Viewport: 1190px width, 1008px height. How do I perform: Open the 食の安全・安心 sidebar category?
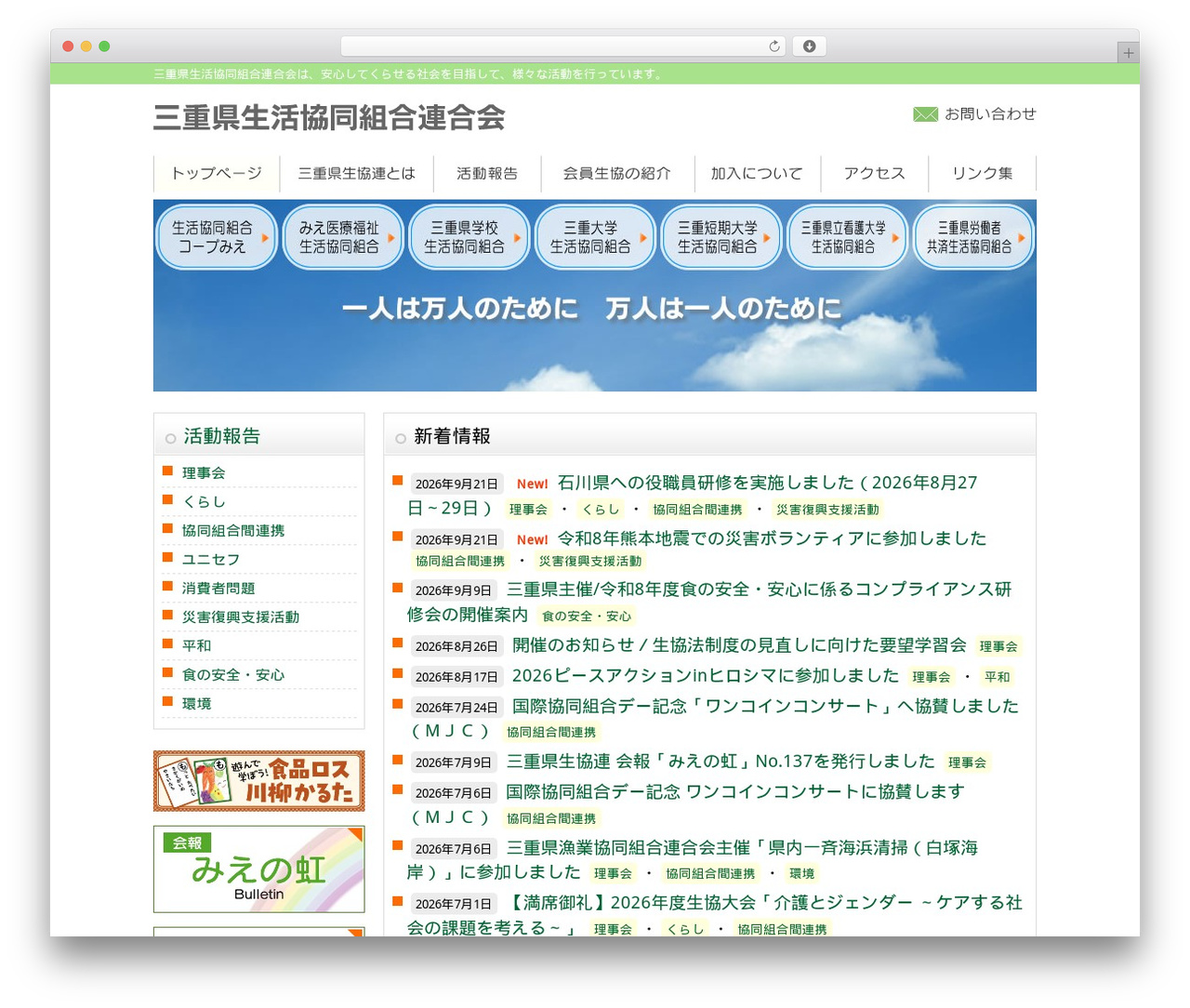pyautogui.click(x=233, y=675)
